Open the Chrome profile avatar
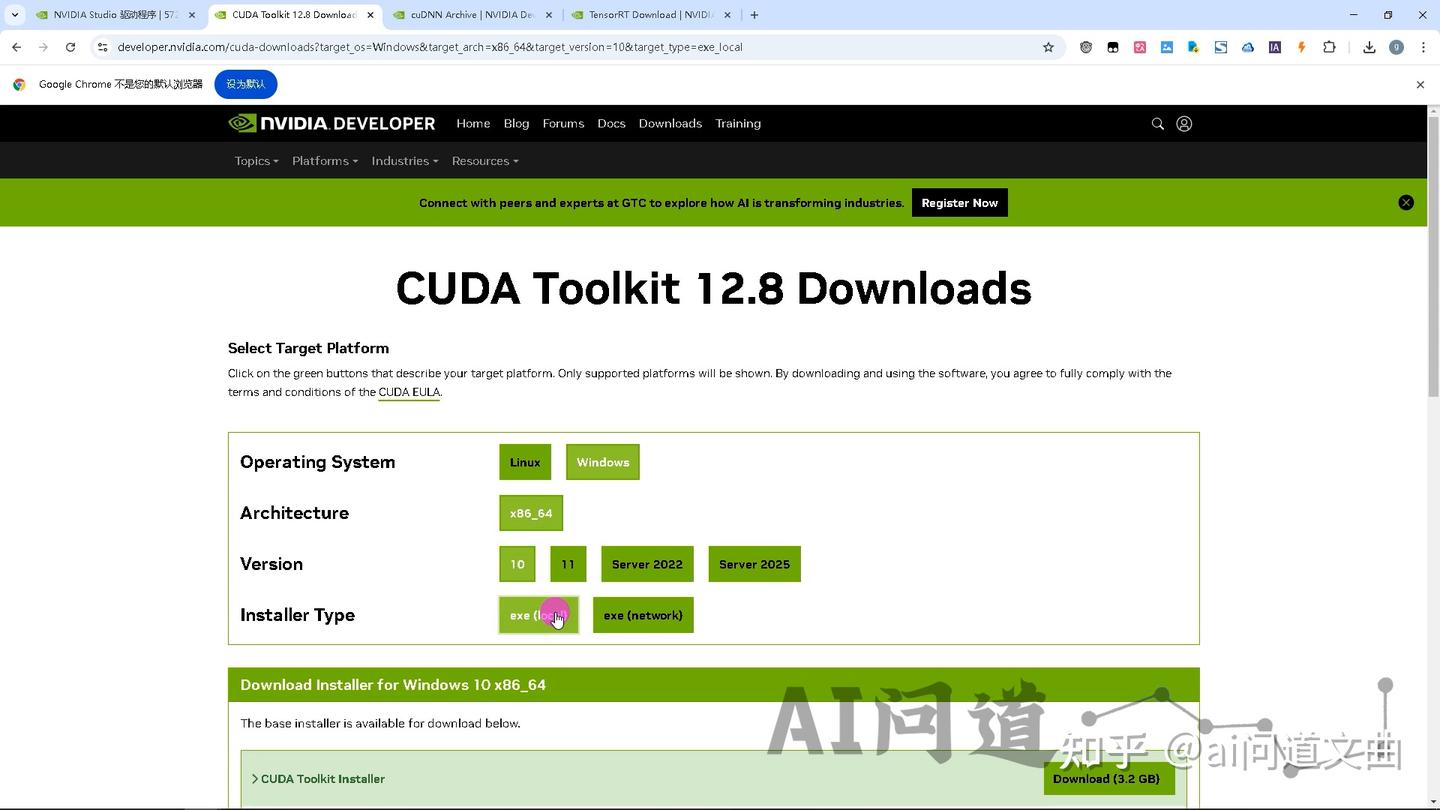Viewport: 1440px width, 810px height. (1397, 47)
